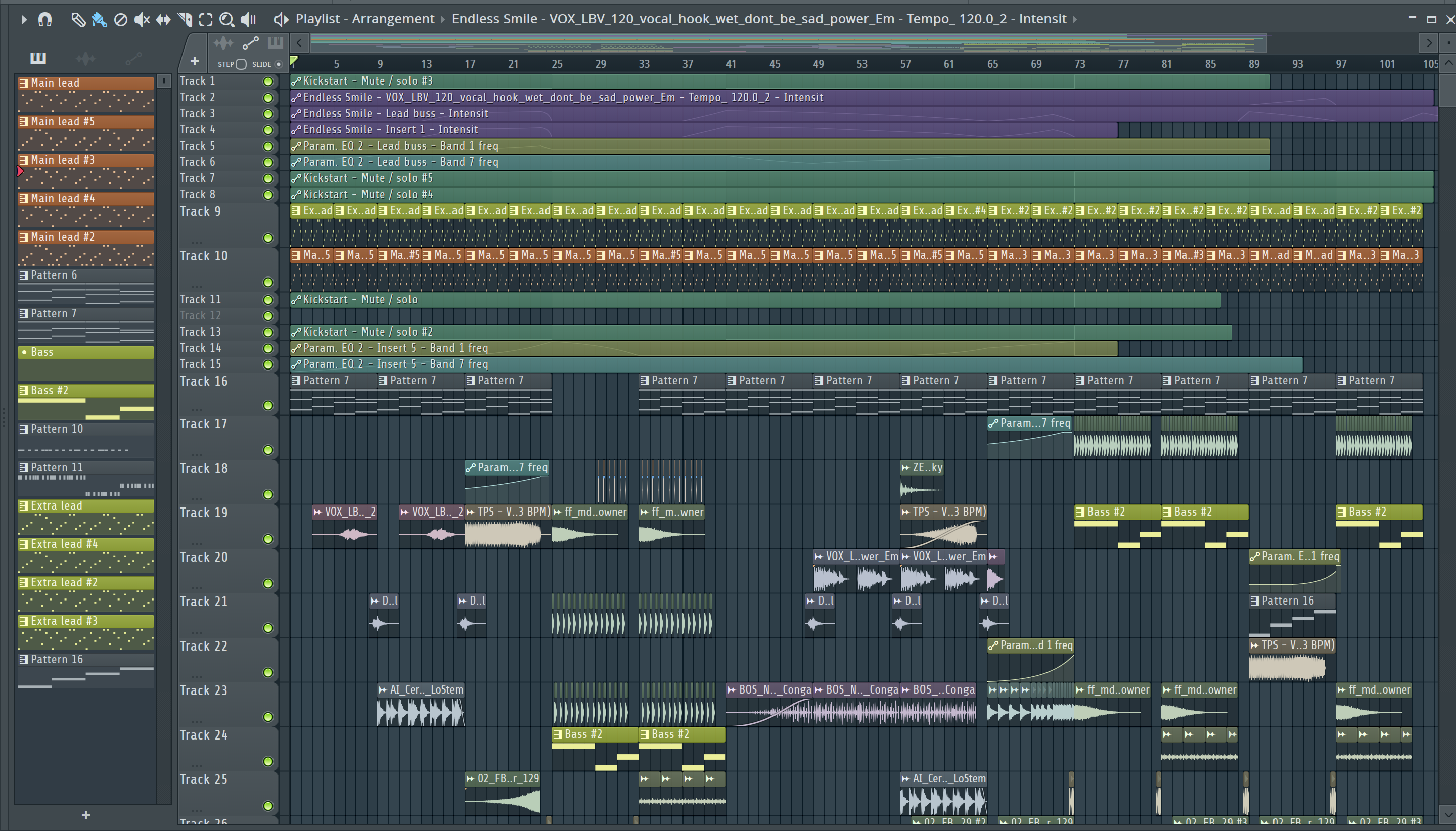Click the Playlist - Arrangement title
Screen dimensions: 1456x831
coord(365,19)
